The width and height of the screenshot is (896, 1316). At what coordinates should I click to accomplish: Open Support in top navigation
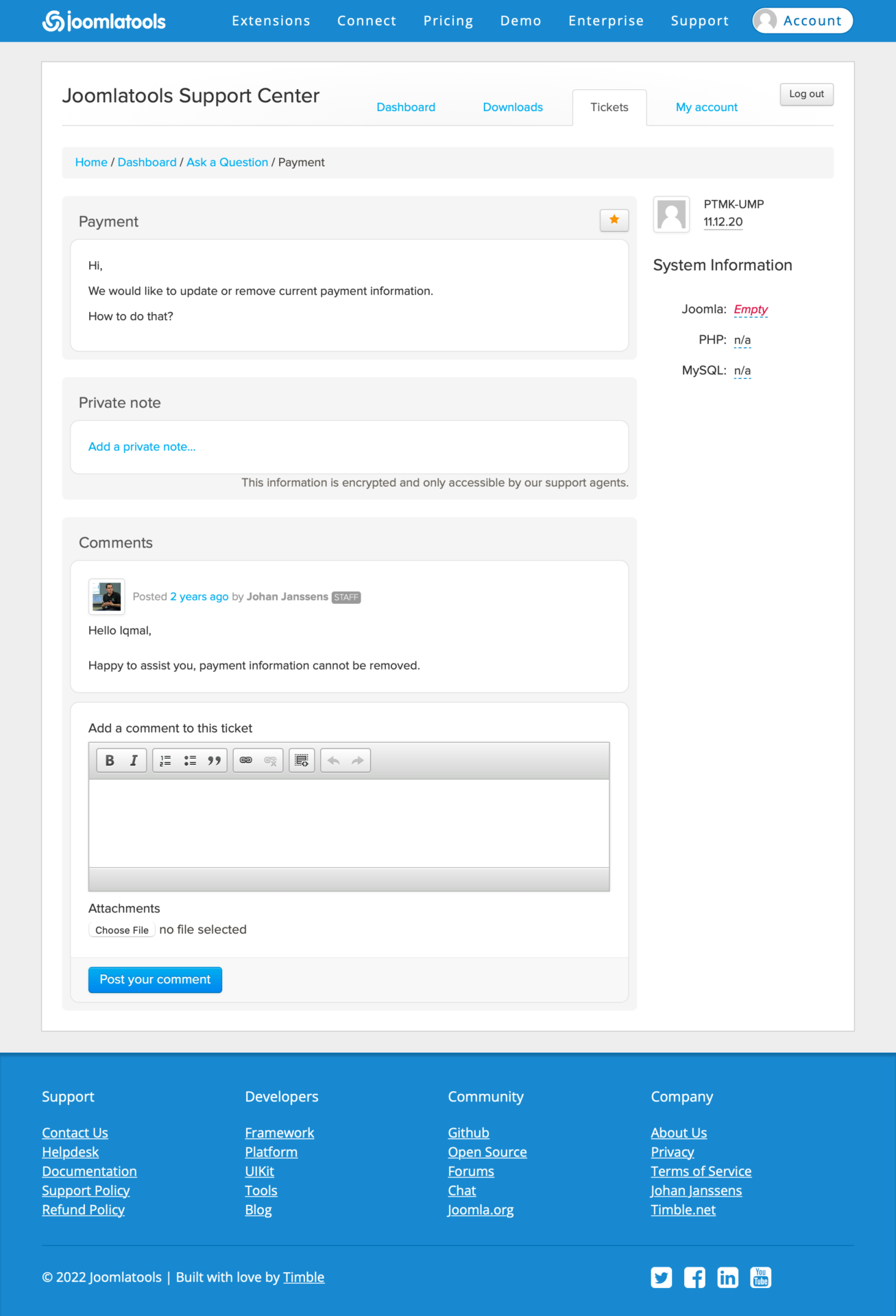click(x=700, y=21)
